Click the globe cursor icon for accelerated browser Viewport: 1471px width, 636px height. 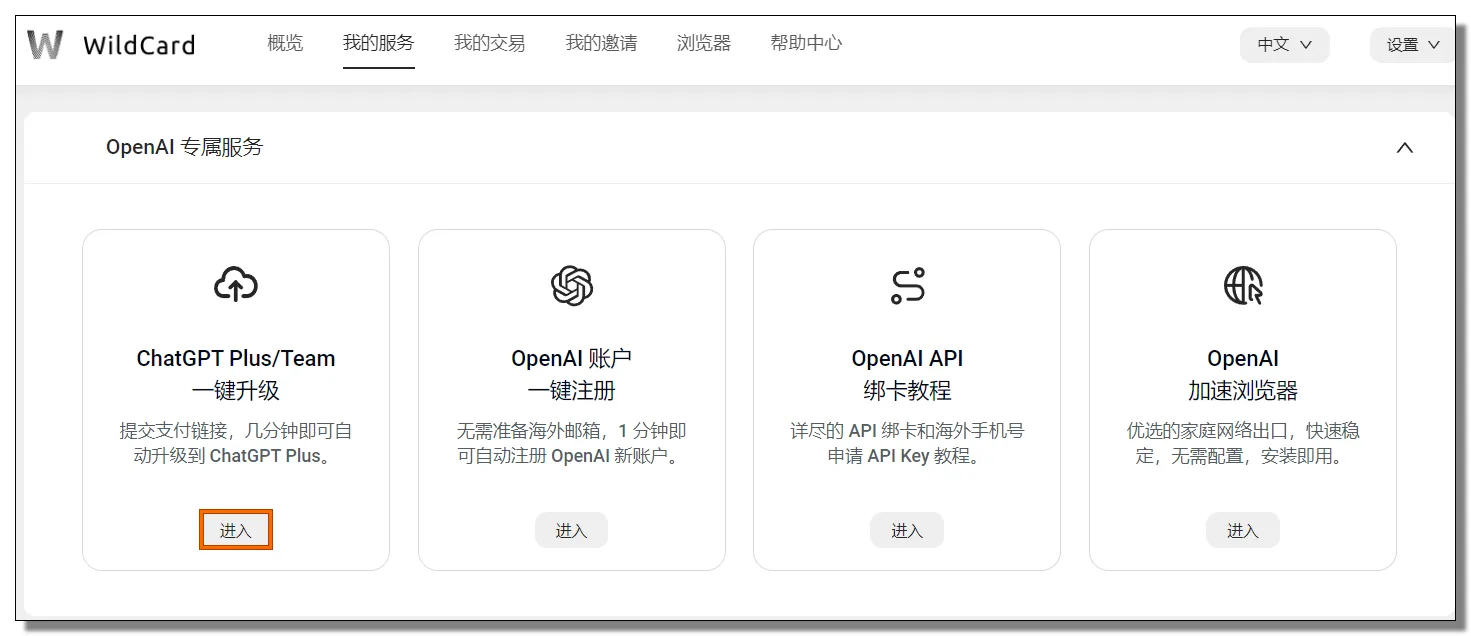1243,286
